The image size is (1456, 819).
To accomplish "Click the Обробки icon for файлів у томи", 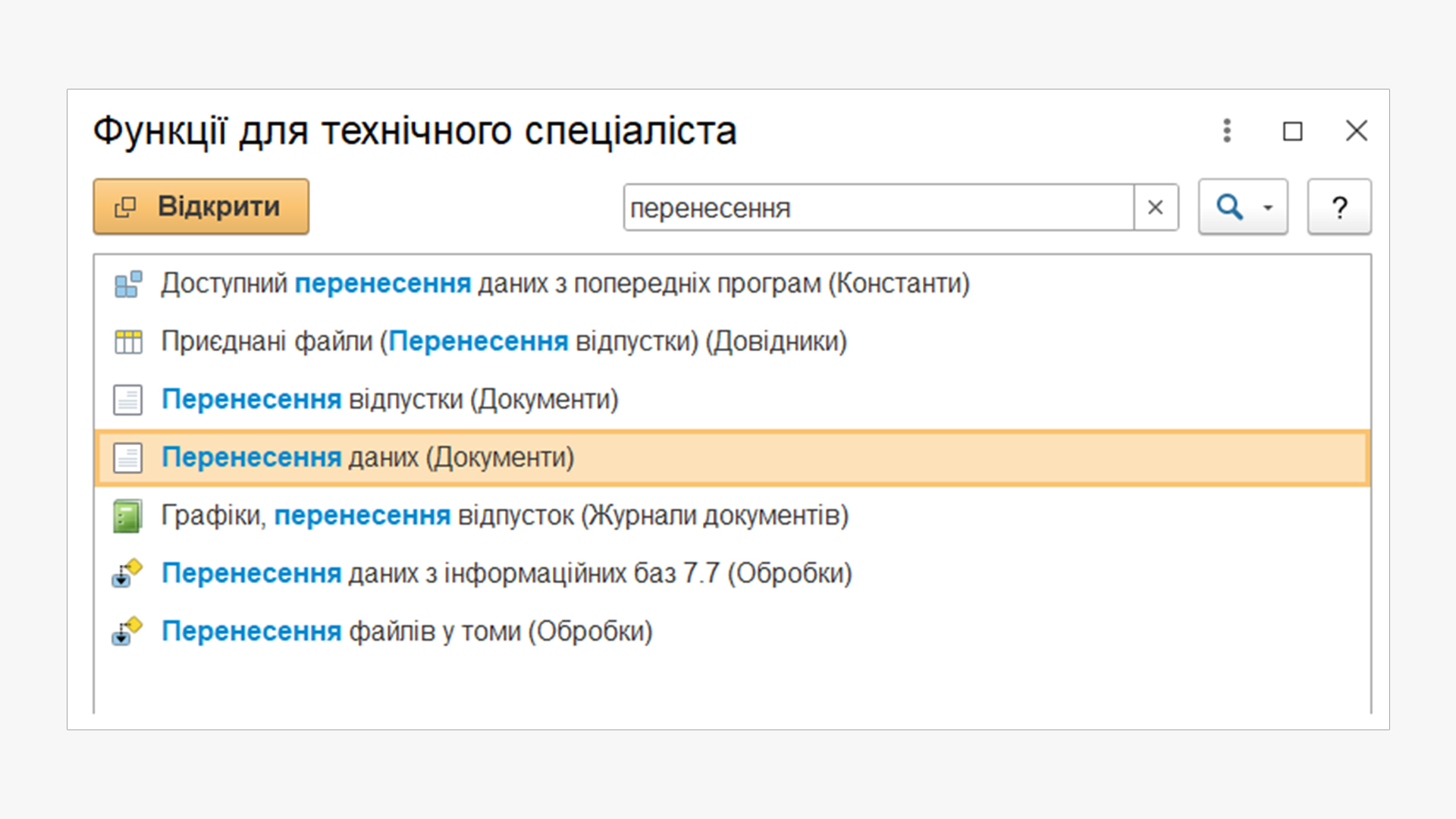I will [x=127, y=632].
